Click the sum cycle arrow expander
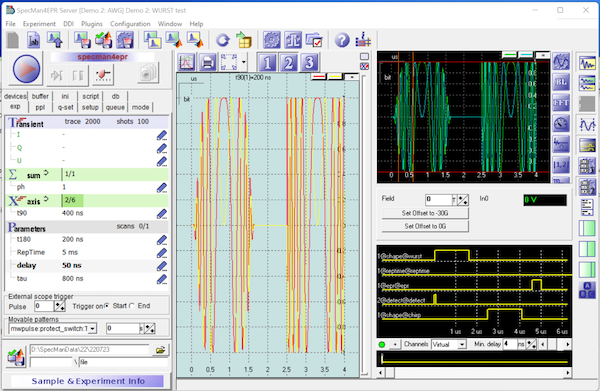 point(46,173)
